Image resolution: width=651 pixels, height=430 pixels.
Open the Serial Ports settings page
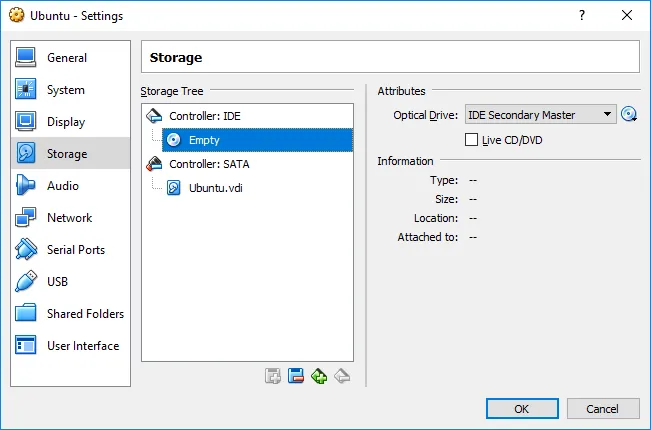75,250
